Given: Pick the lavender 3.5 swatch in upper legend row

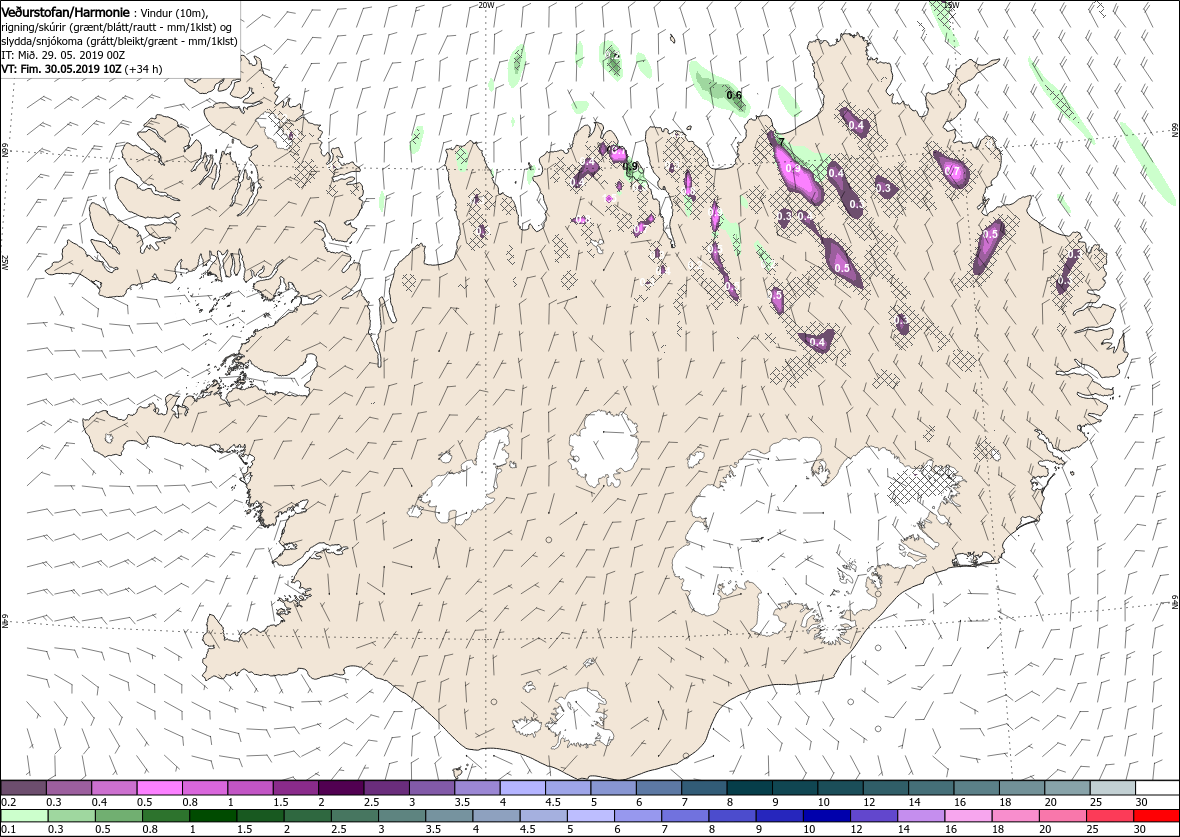Looking at the screenshot, I should click(x=477, y=787).
